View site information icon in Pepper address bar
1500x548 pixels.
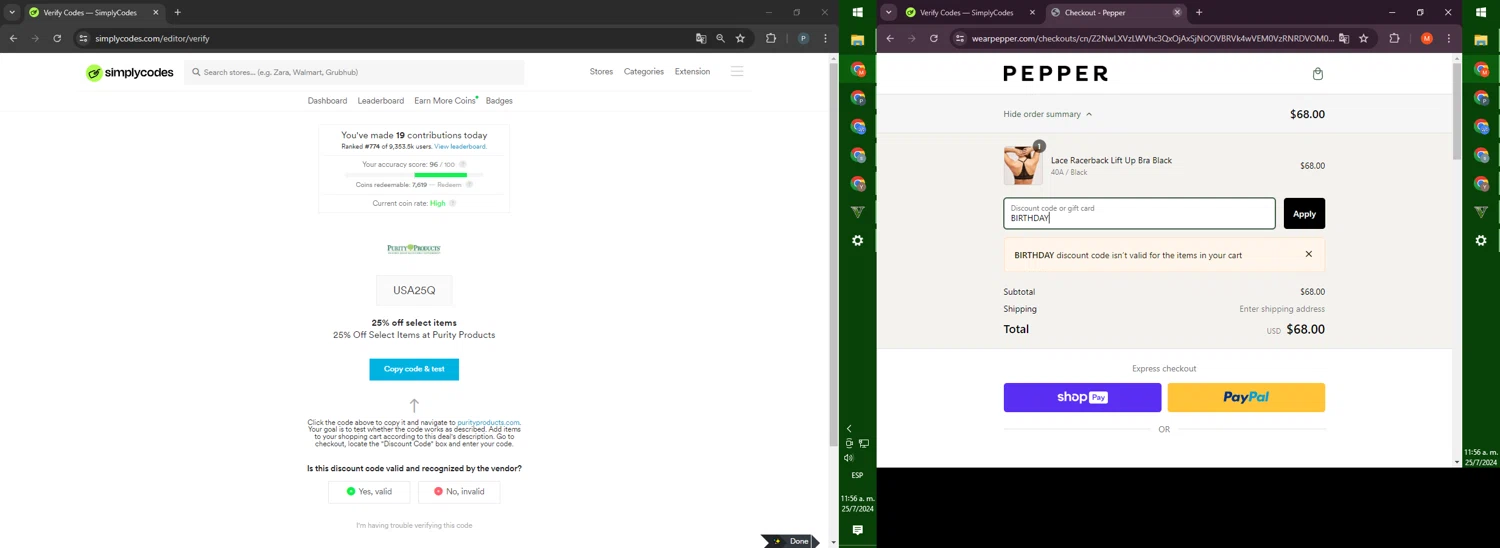click(x=960, y=38)
